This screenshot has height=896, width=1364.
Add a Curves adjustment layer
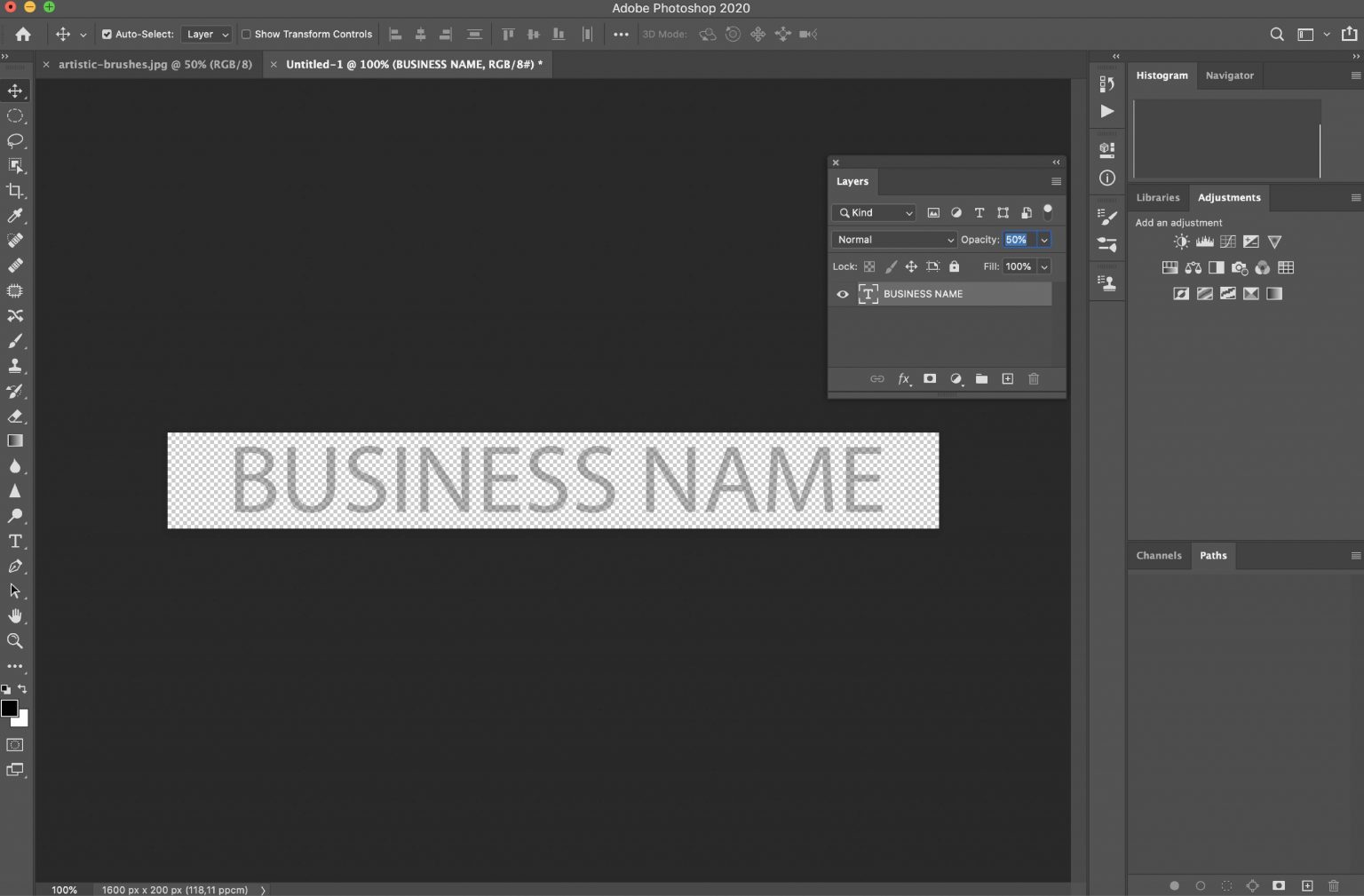coord(1227,241)
